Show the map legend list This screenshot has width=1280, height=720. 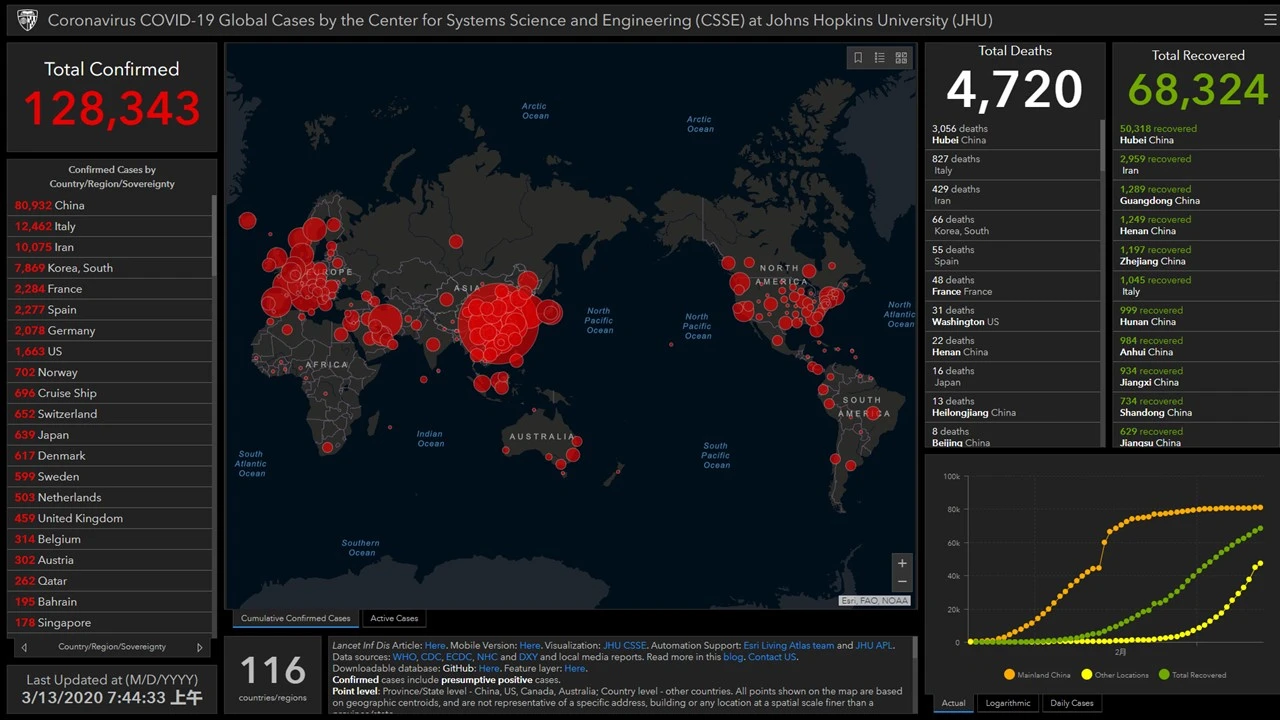pyautogui.click(x=879, y=58)
